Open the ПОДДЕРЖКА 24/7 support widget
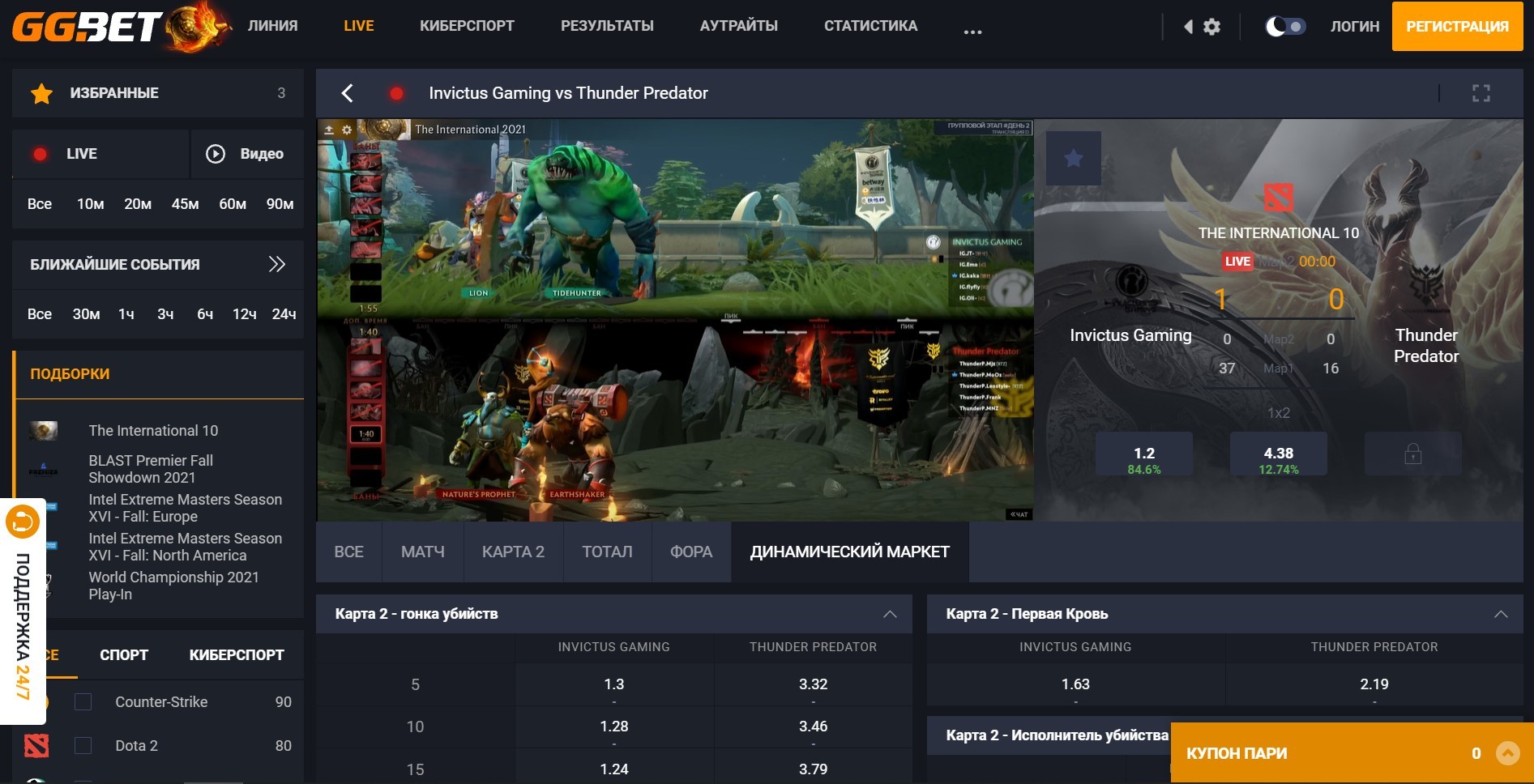 point(23,611)
